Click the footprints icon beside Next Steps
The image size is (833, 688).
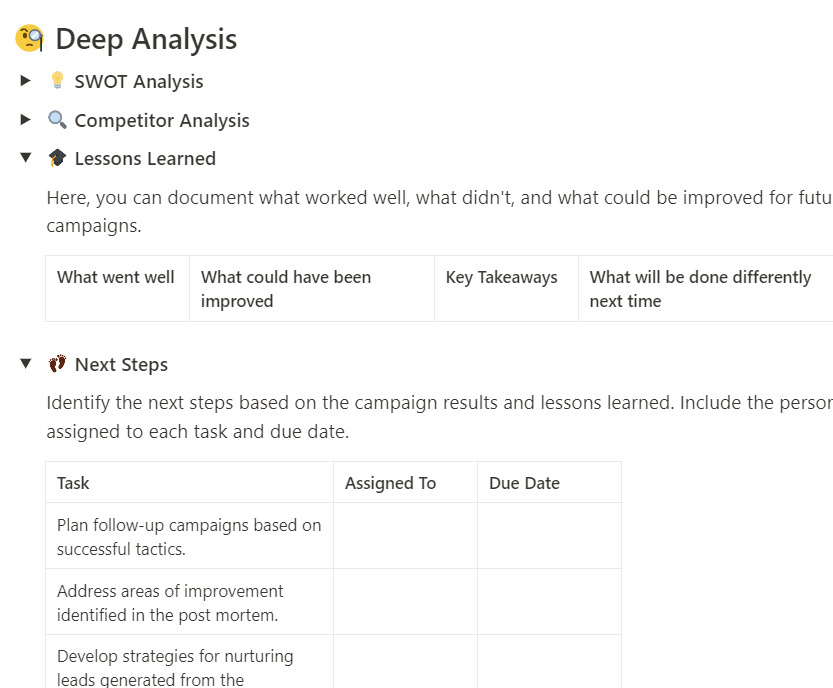[x=57, y=364]
